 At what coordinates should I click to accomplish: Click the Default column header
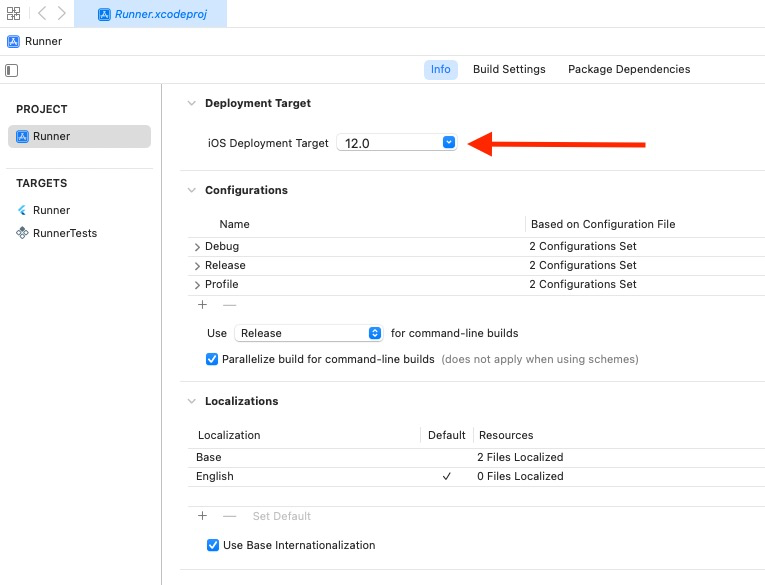[446, 435]
